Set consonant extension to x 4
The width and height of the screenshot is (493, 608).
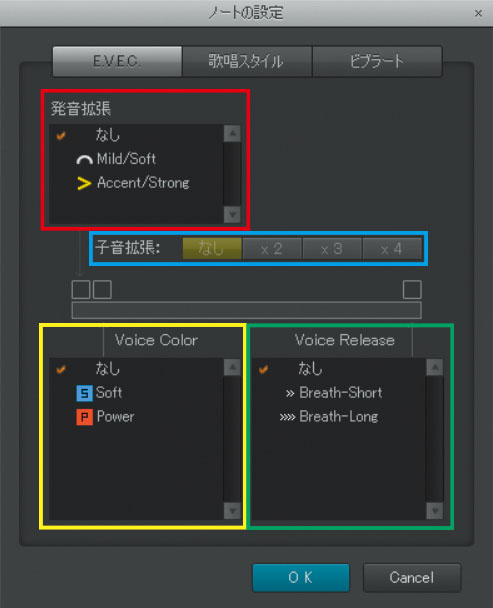392,249
